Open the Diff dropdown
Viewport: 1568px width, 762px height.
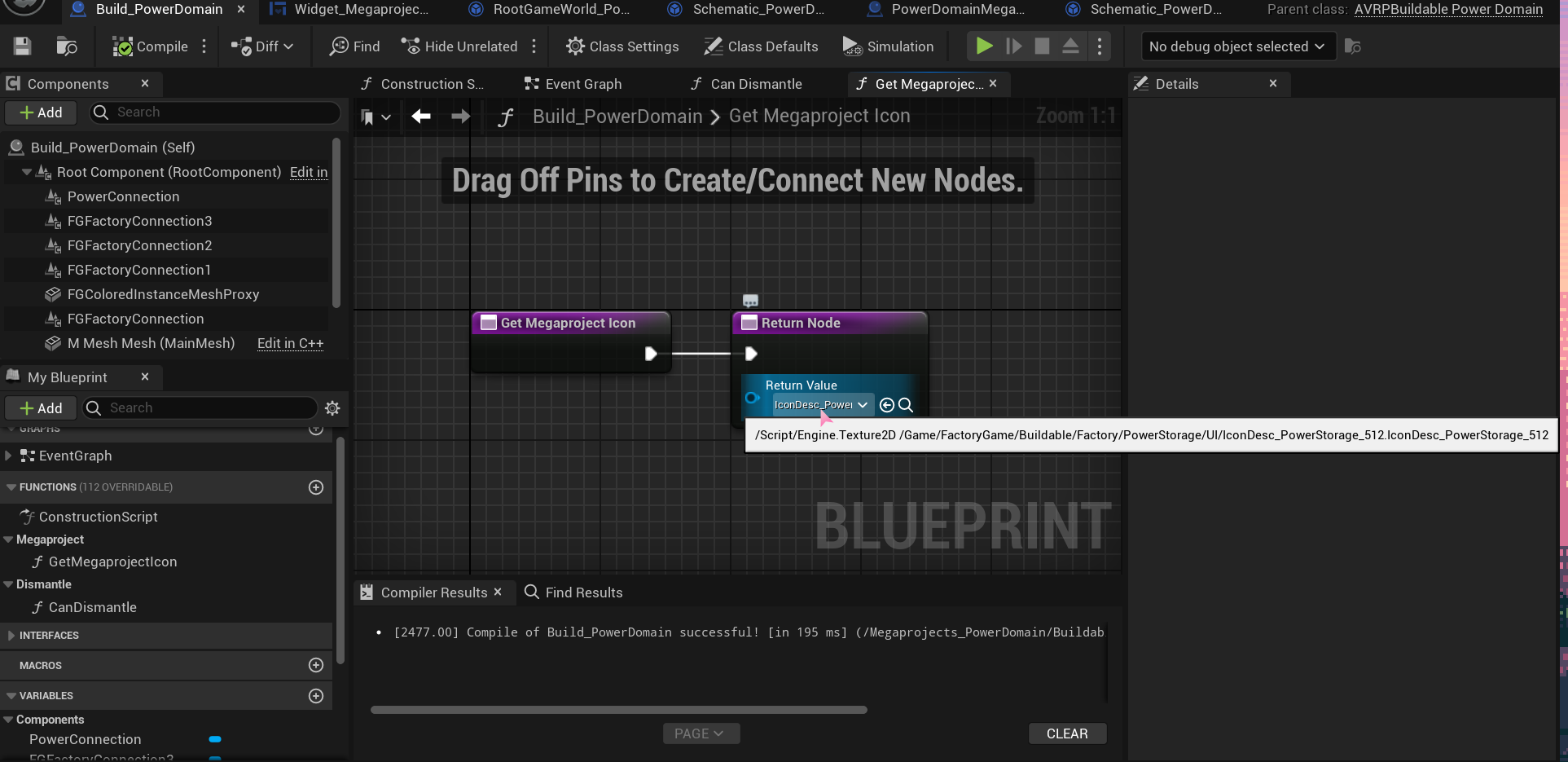coord(262,46)
